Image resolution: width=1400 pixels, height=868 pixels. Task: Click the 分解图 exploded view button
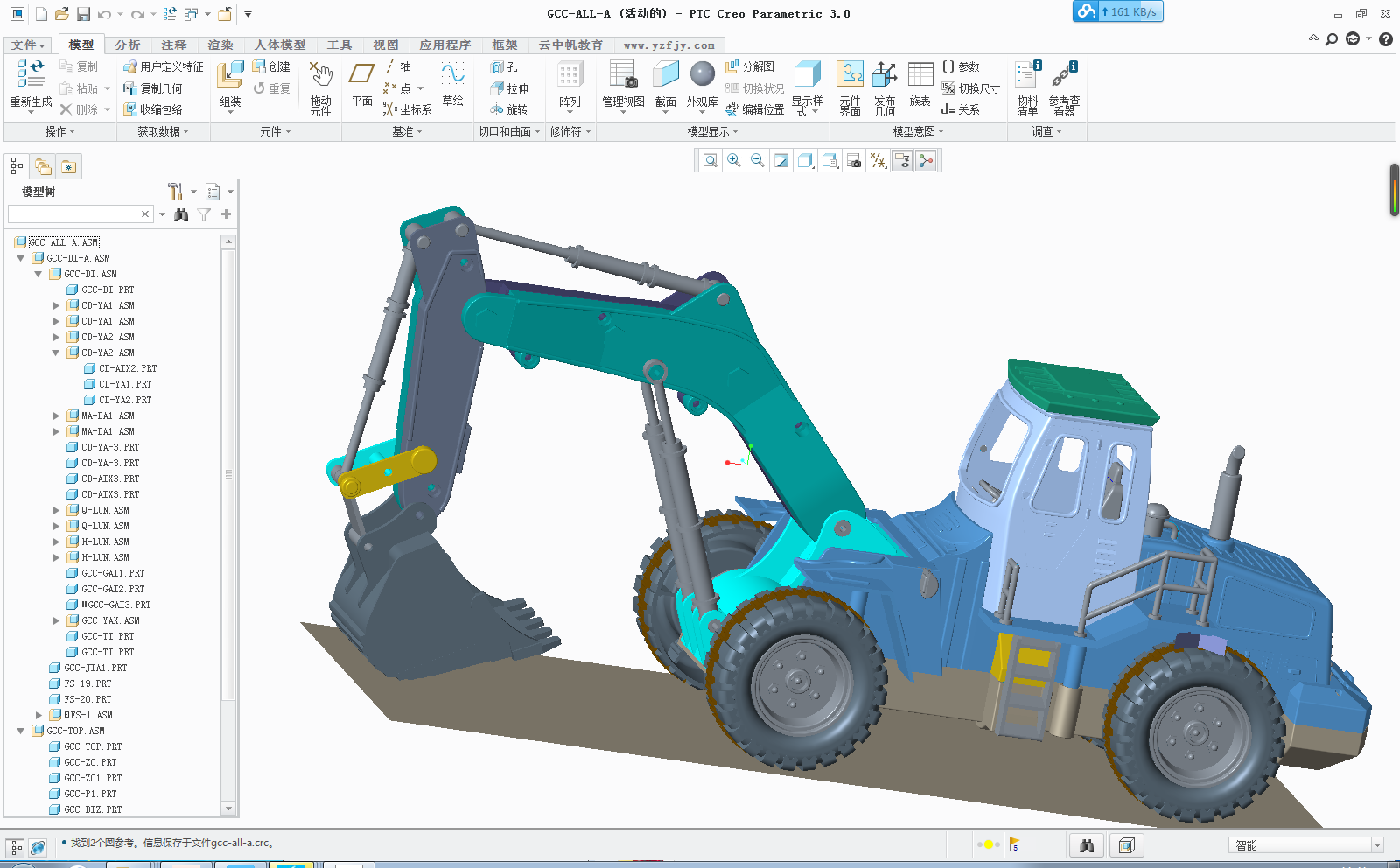click(750, 66)
